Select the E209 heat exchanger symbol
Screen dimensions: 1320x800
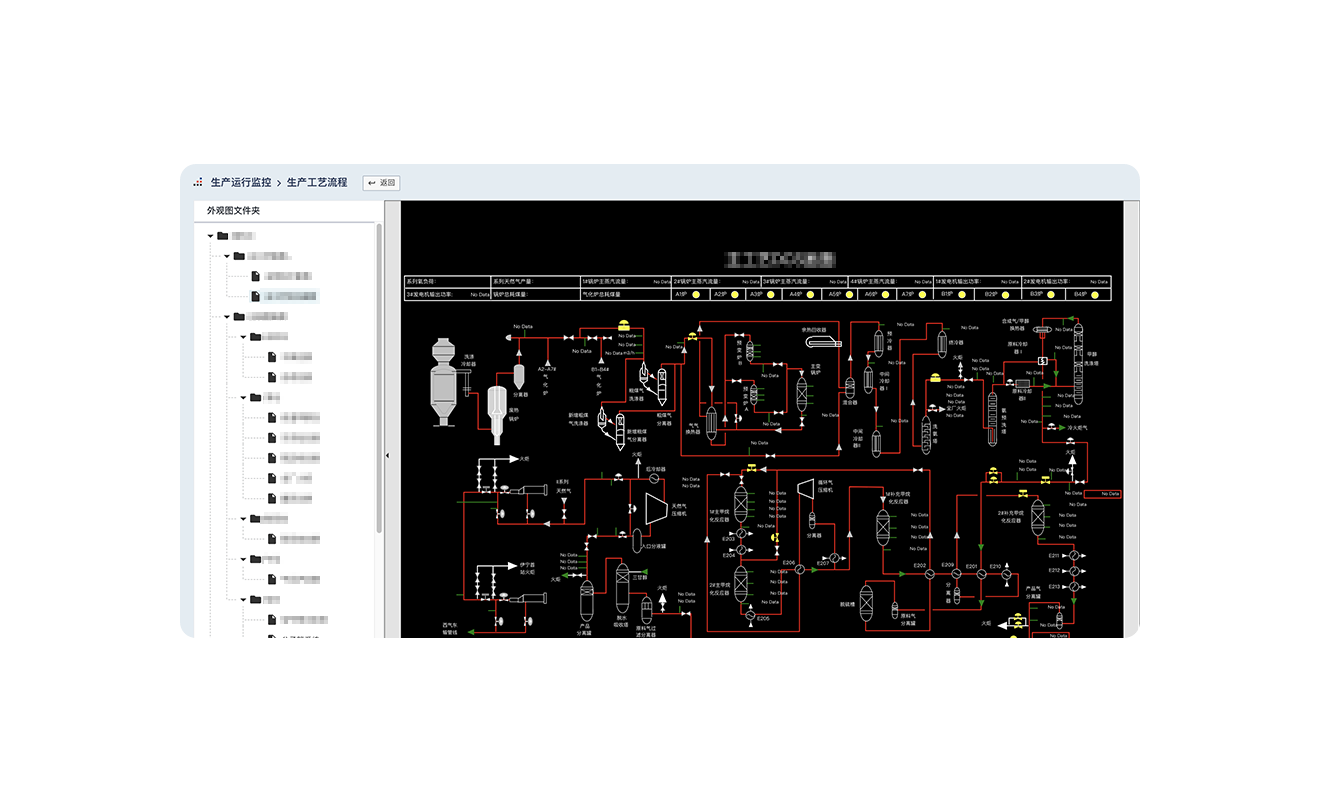coord(956,574)
